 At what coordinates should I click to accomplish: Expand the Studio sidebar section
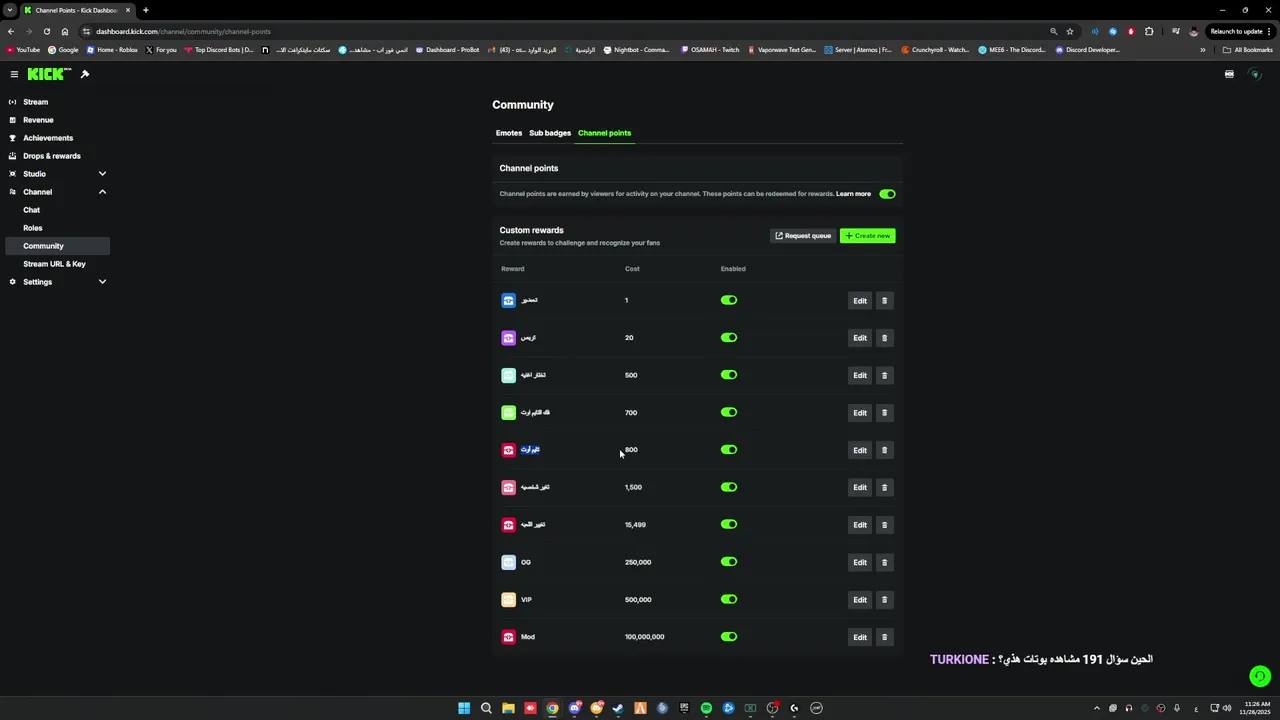click(x=102, y=174)
